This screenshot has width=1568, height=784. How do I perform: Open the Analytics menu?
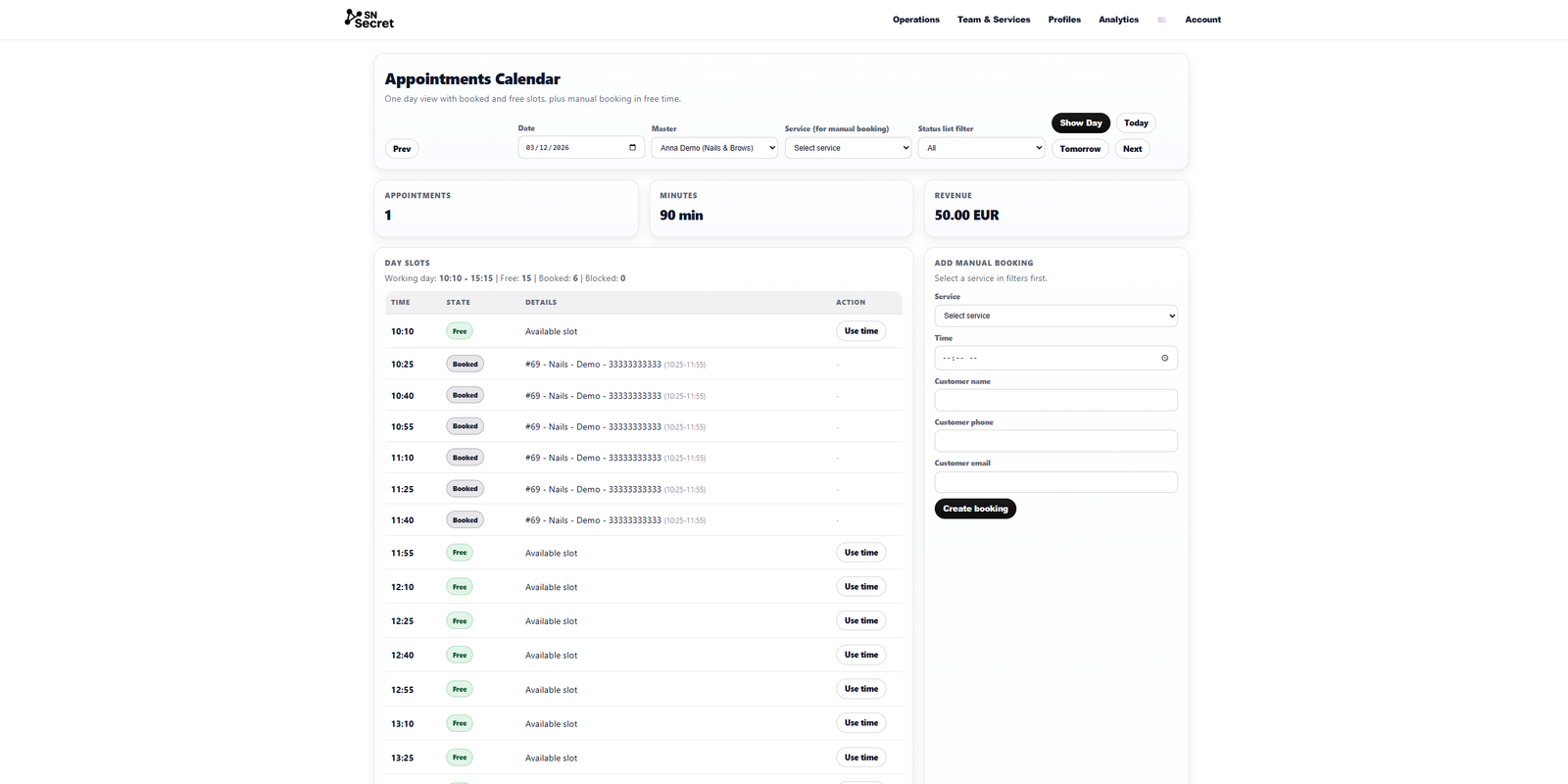tap(1118, 20)
